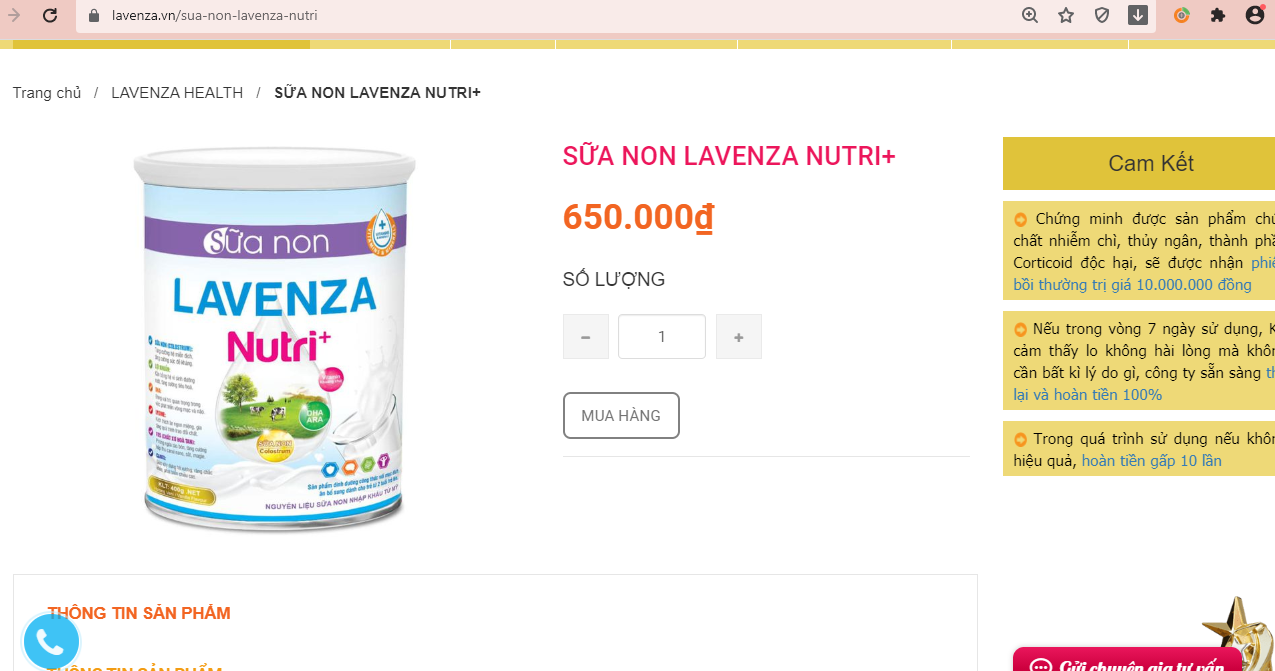Open the download extension icon
This screenshot has width=1275, height=671.
1138,15
